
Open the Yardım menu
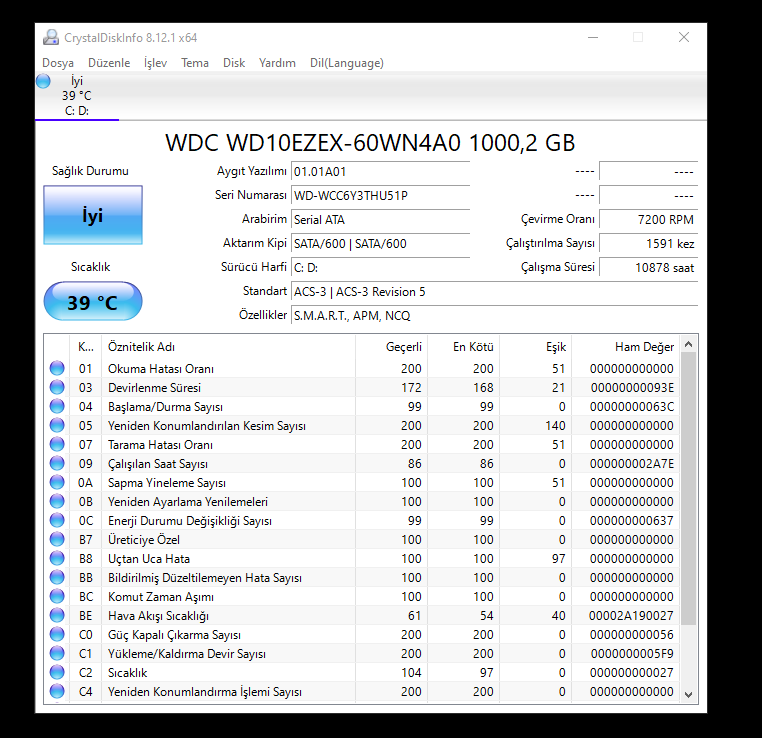[277, 63]
